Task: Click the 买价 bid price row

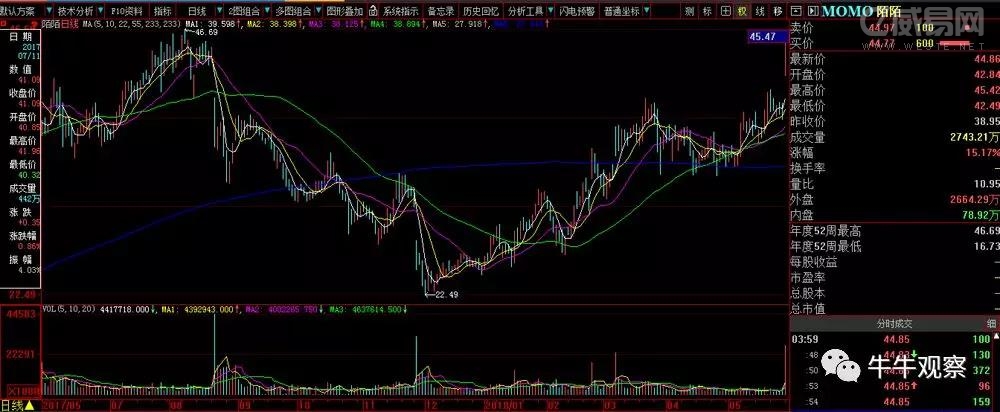Action: point(895,44)
